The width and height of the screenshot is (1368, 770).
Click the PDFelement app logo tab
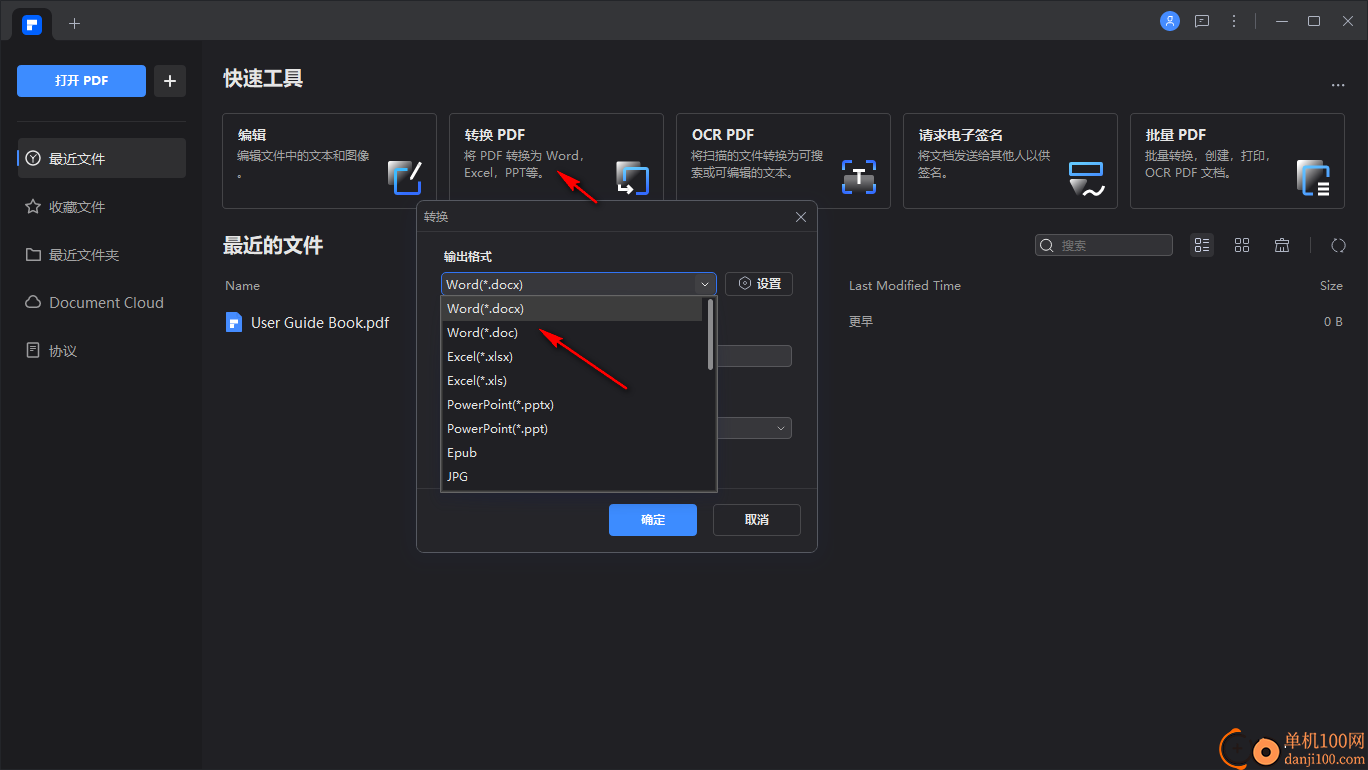tap(32, 24)
